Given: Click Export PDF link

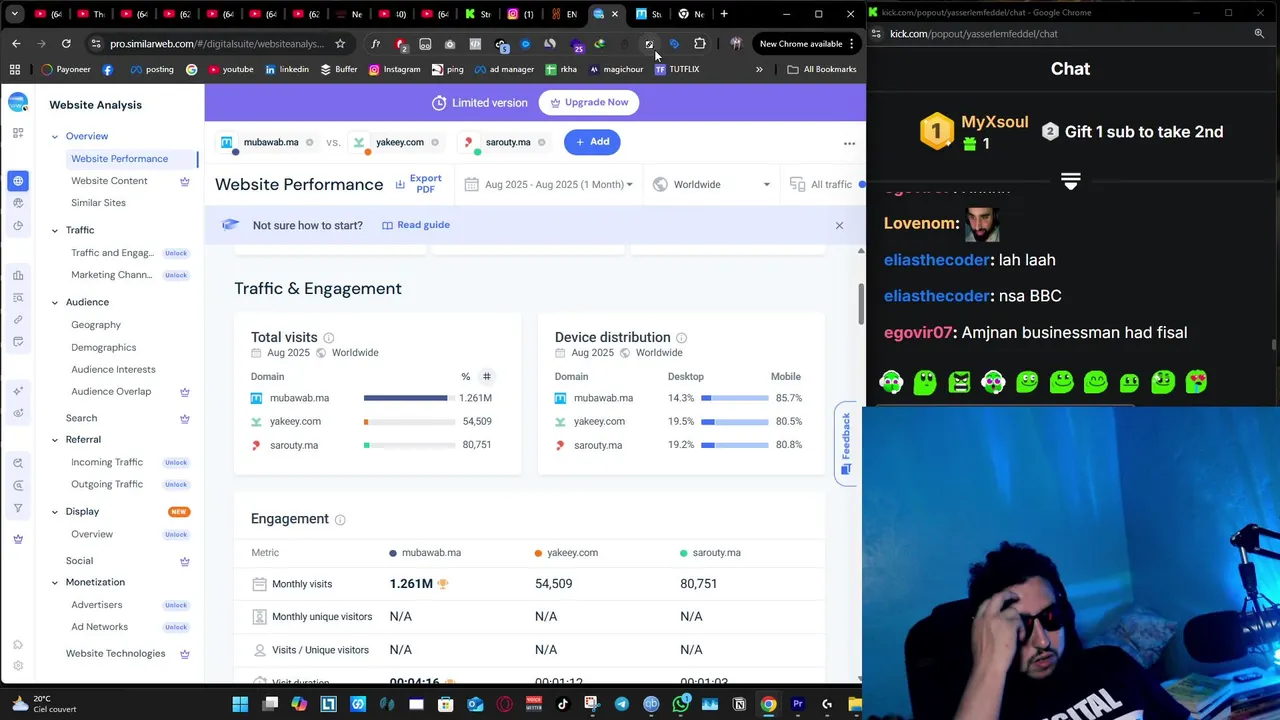Looking at the screenshot, I should [418, 185].
